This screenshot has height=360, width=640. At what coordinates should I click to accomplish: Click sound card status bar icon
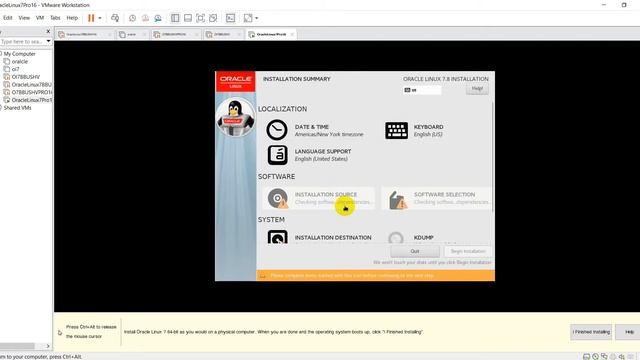622,356
